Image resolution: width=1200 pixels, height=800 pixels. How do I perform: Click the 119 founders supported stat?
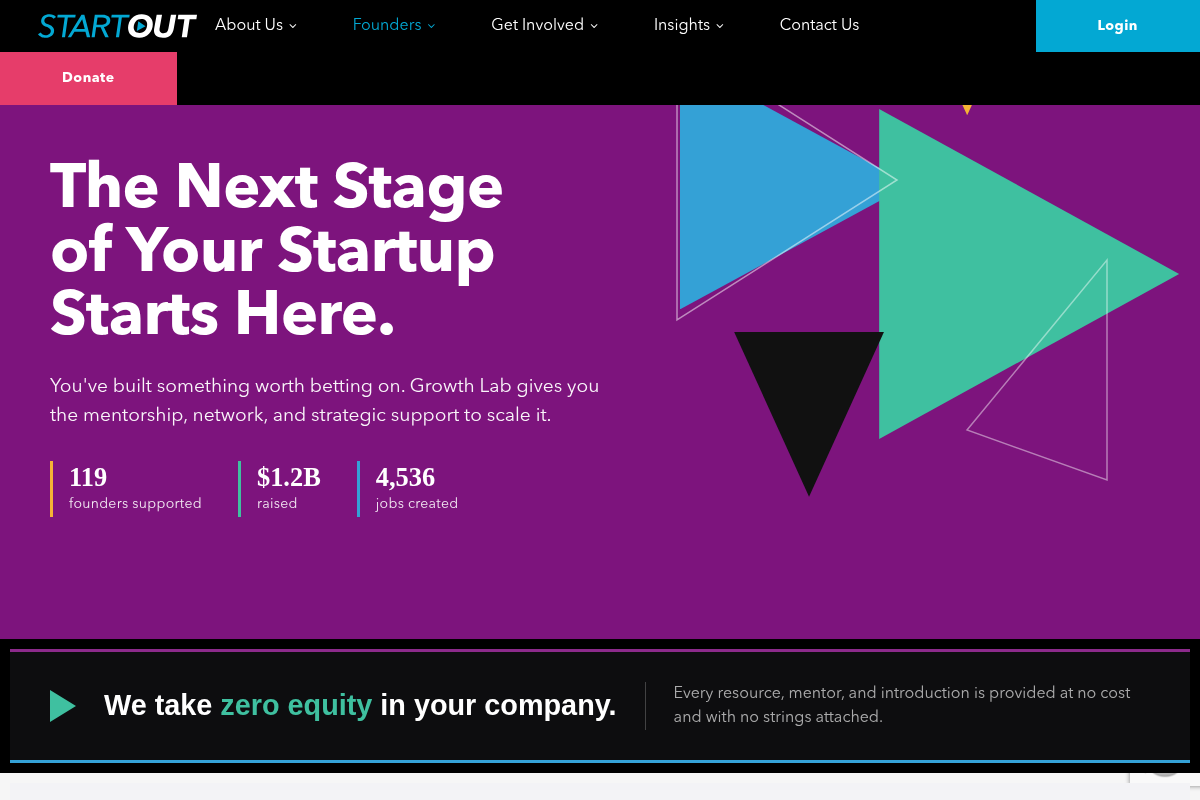(135, 489)
